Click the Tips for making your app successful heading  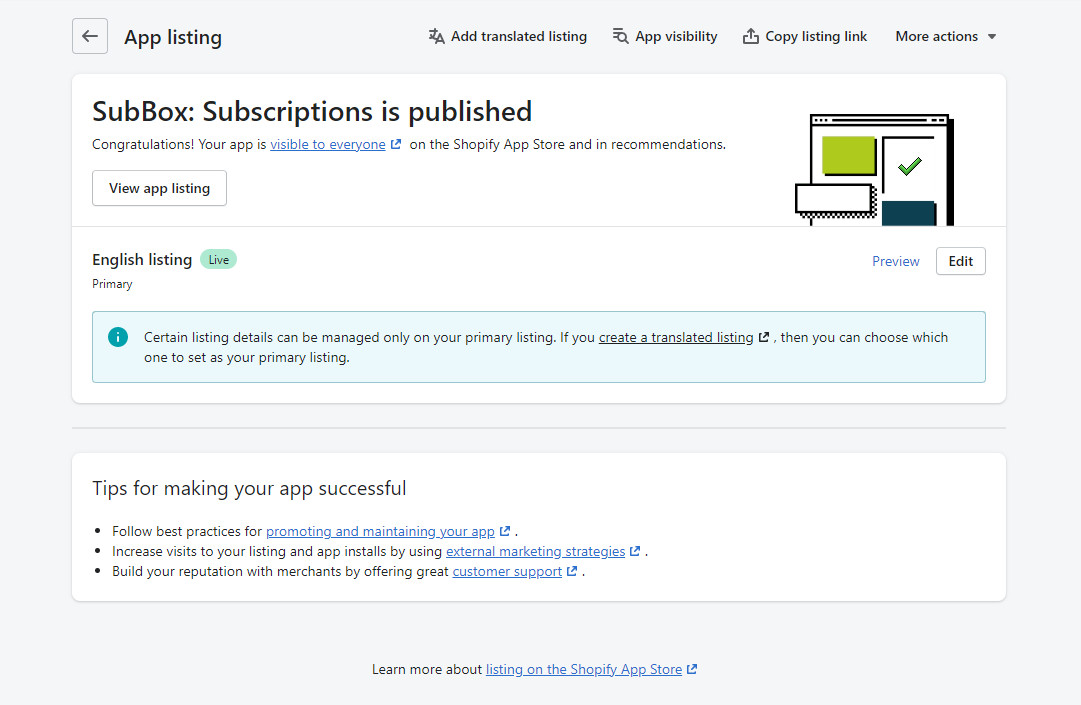coord(250,489)
